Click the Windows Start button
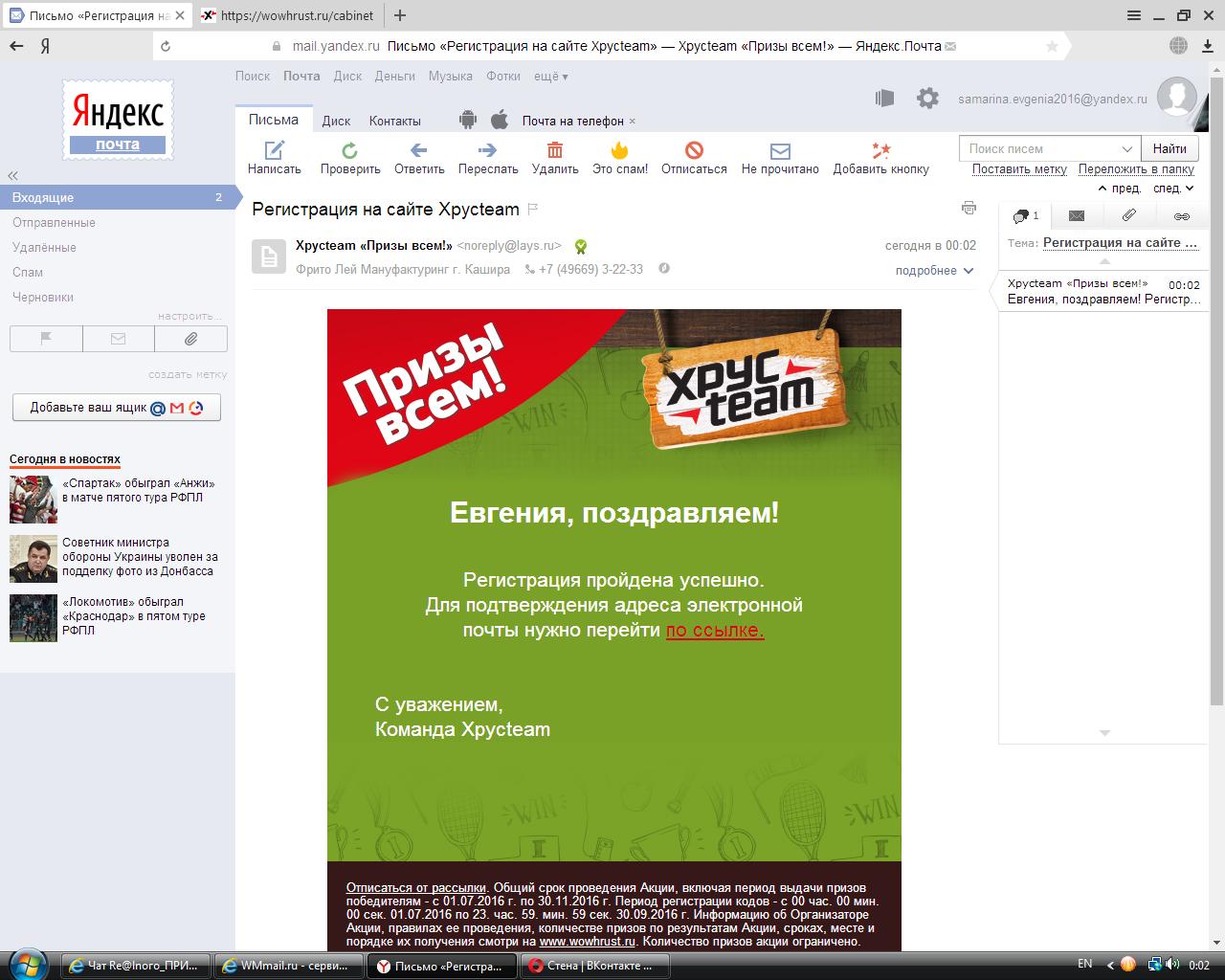This screenshot has width=1225, height=980. click(27, 965)
